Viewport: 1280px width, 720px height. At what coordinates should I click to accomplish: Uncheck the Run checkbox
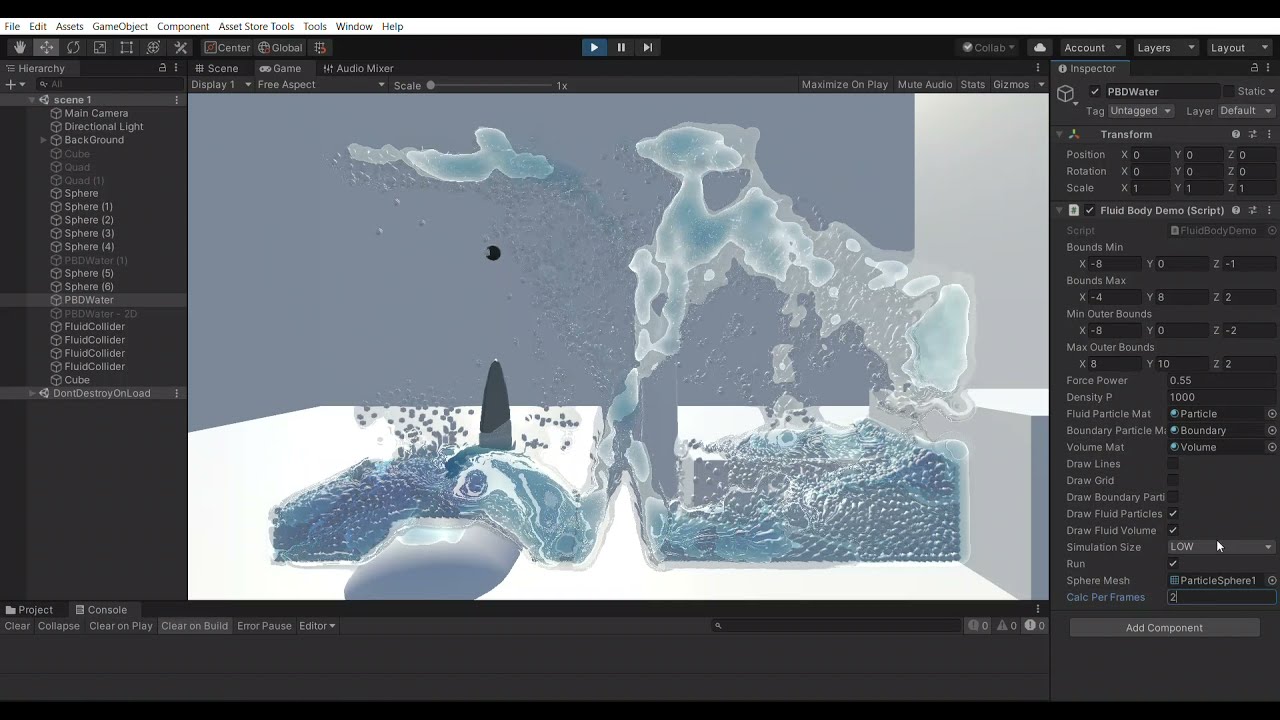coord(1173,564)
